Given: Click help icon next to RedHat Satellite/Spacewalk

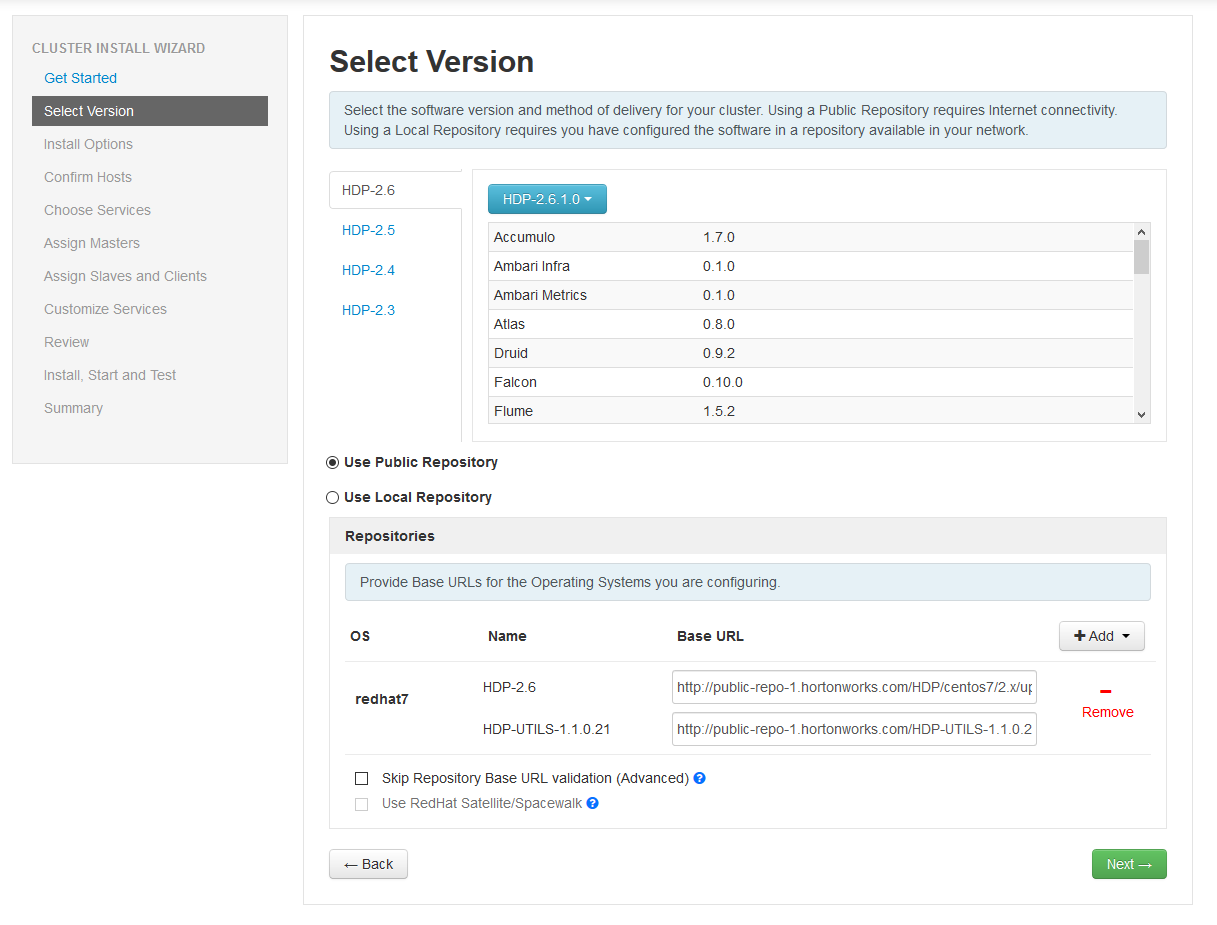Looking at the screenshot, I should coord(592,803).
